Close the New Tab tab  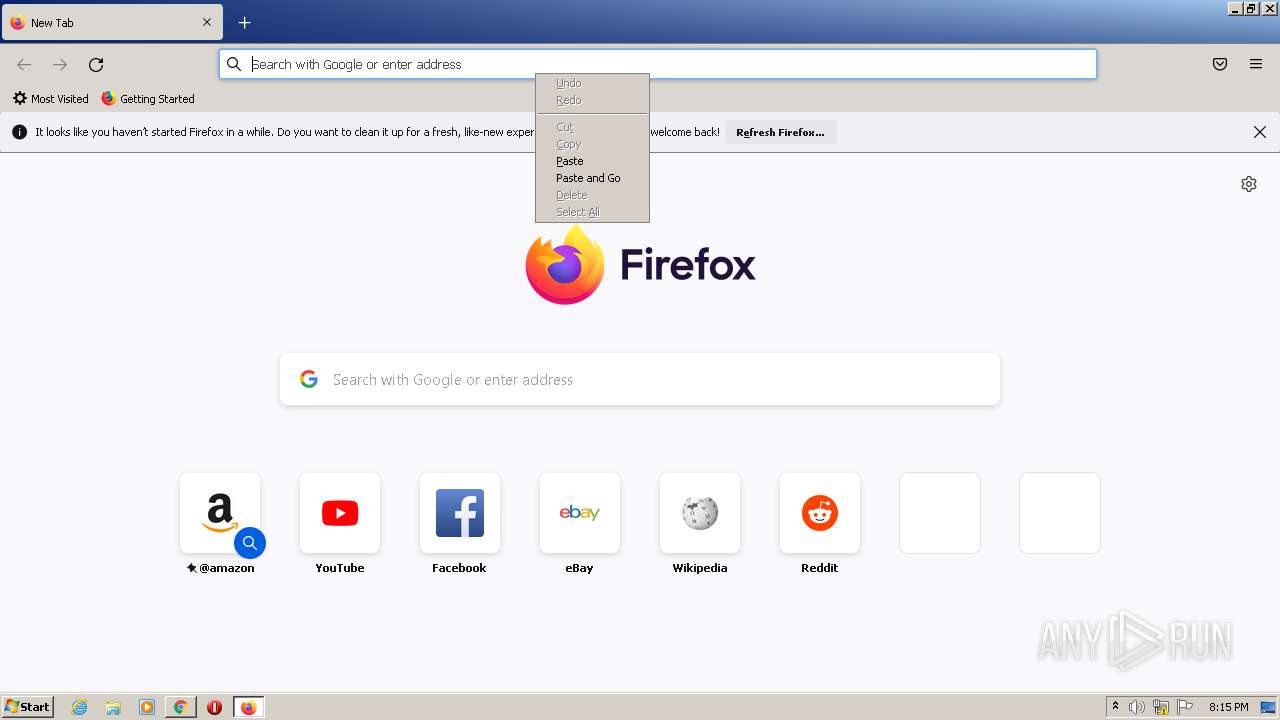point(207,22)
